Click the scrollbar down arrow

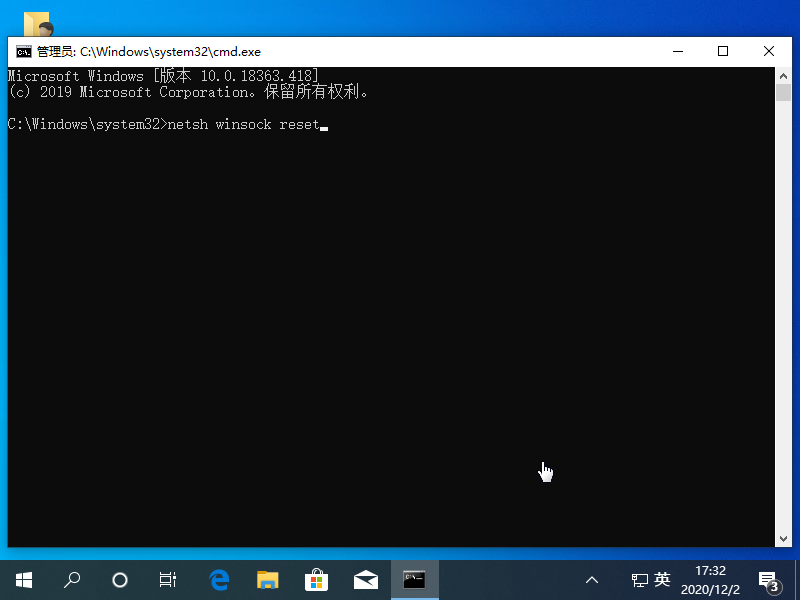784,538
